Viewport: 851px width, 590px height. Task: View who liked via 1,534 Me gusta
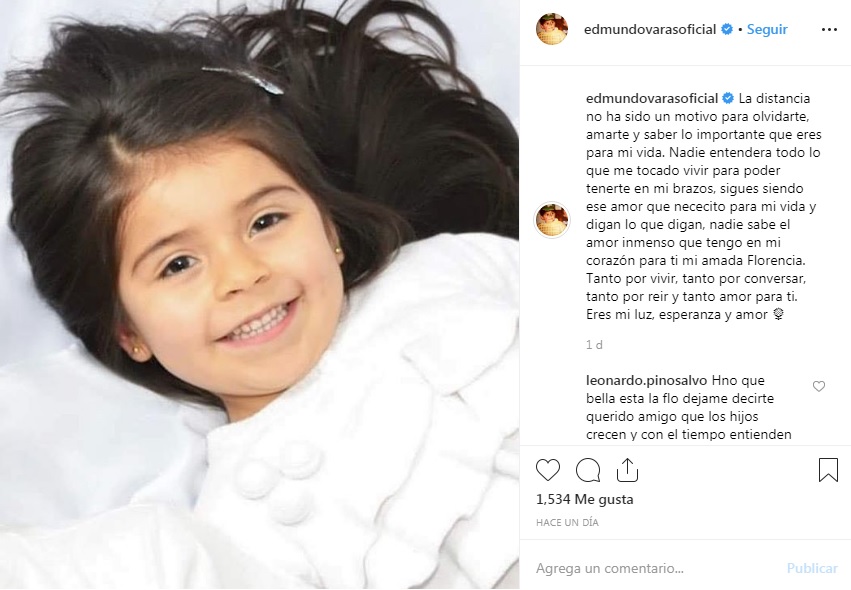585,499
